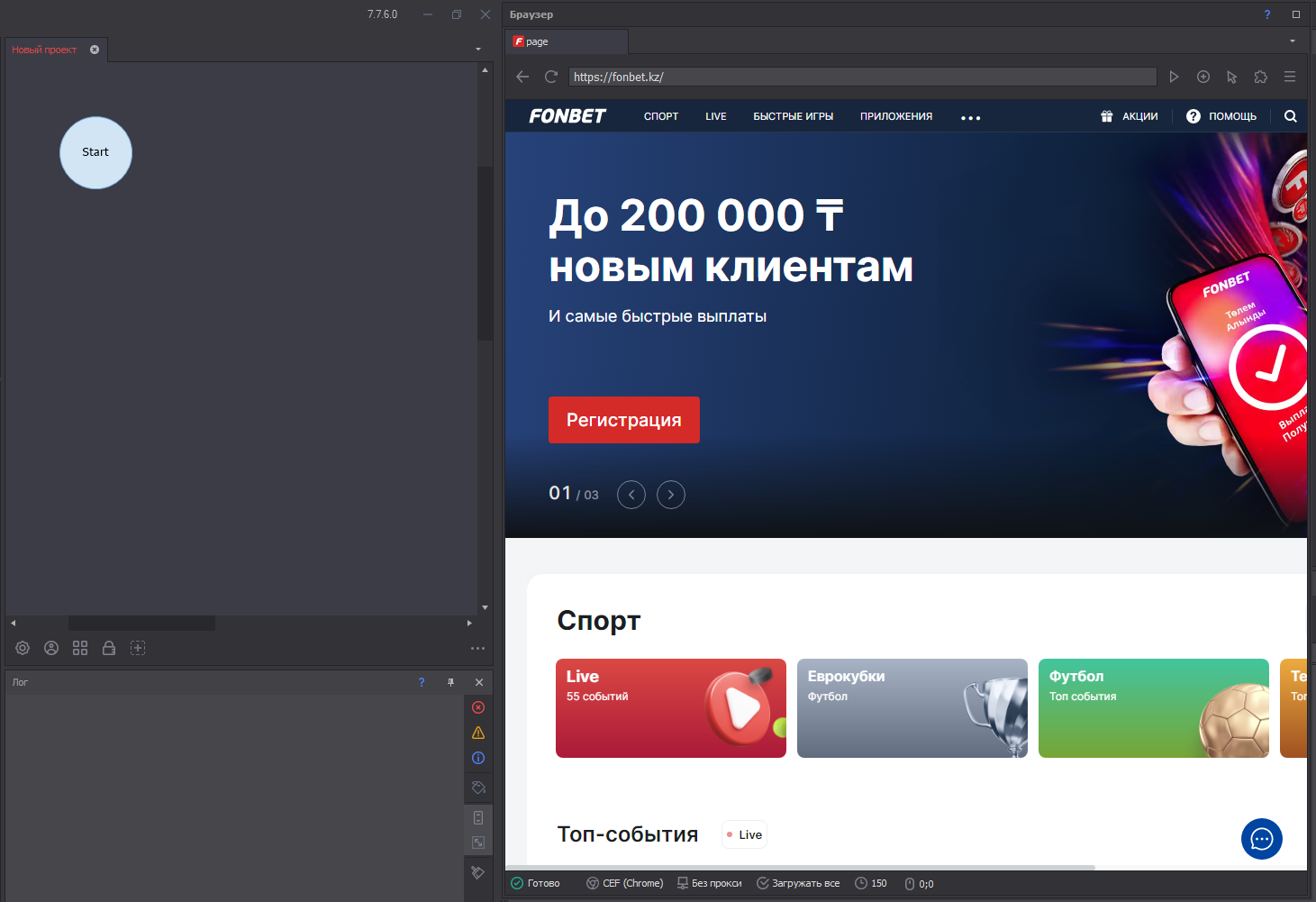
Task: Click the Регистрация button
Action: tap(624, 420)
